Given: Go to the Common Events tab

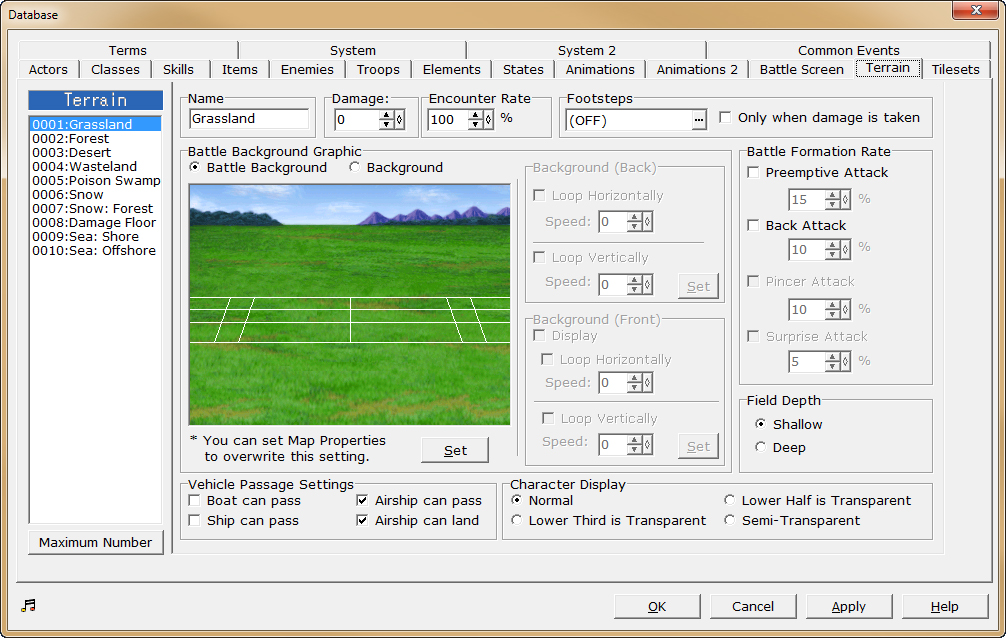Looking at the screenshot, I should [848, 50].
